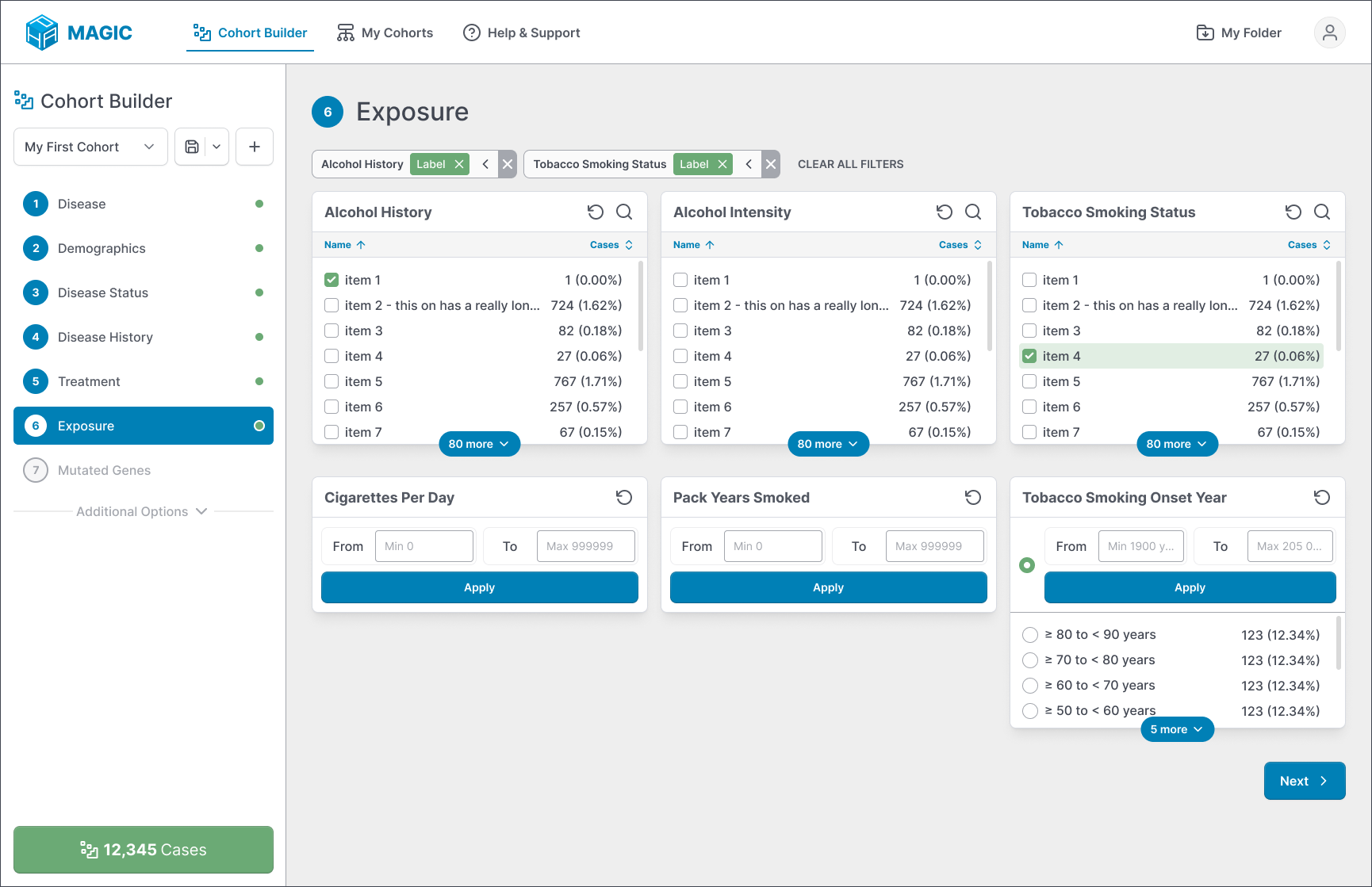Sort Tobacco Smoking Status by Name
This screenshot has height=887, width=1372.
click(1043, 245)
